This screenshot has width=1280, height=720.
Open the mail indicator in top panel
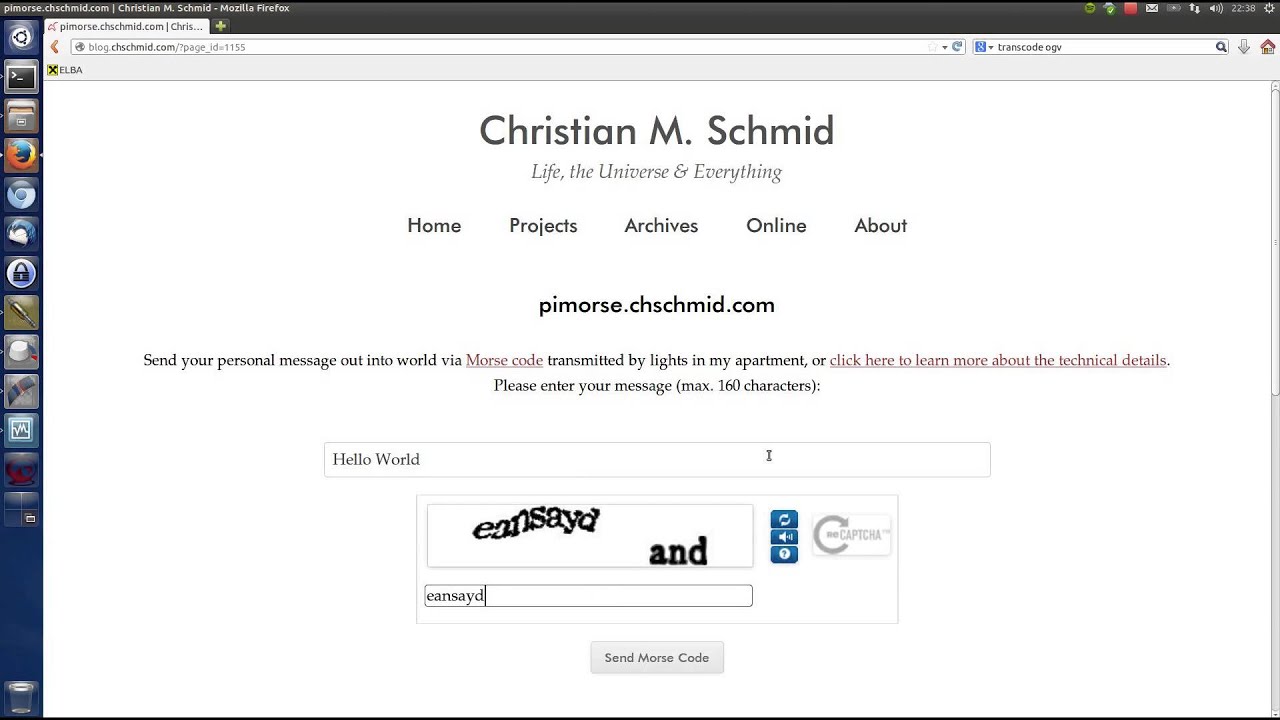(1152, 8)
